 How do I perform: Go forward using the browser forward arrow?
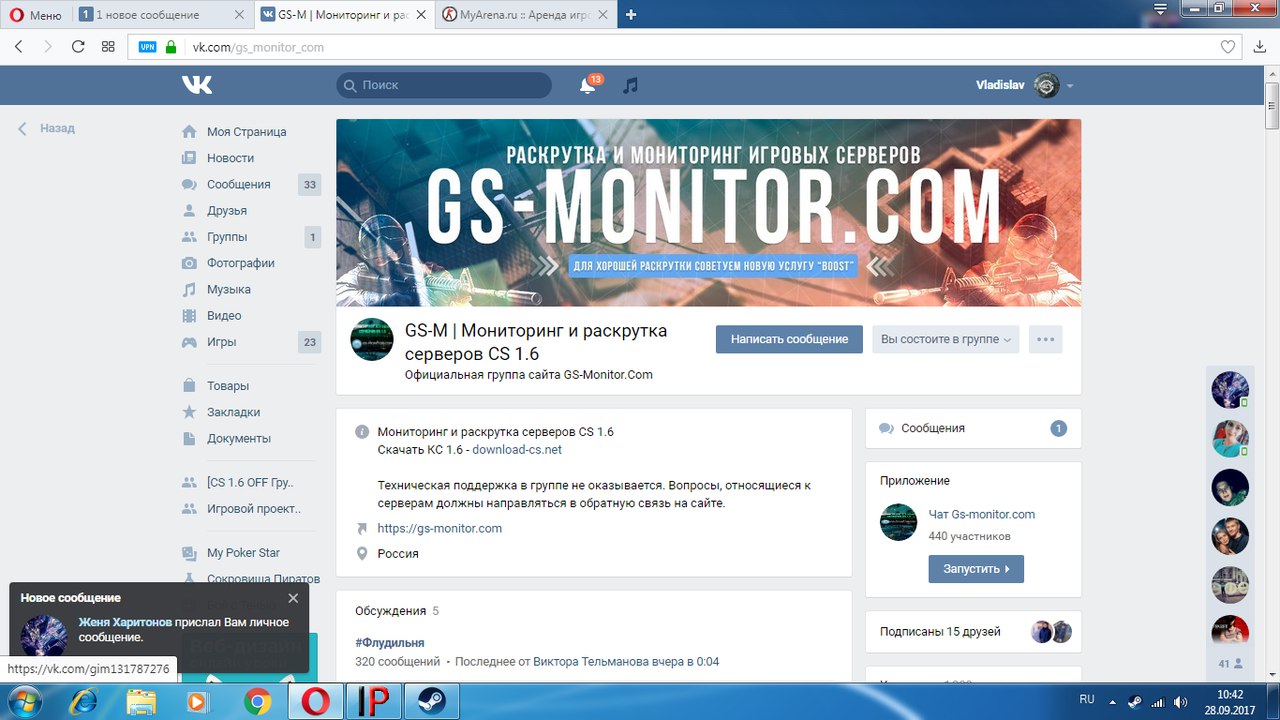pyautogui.click(x=47, y=47)
